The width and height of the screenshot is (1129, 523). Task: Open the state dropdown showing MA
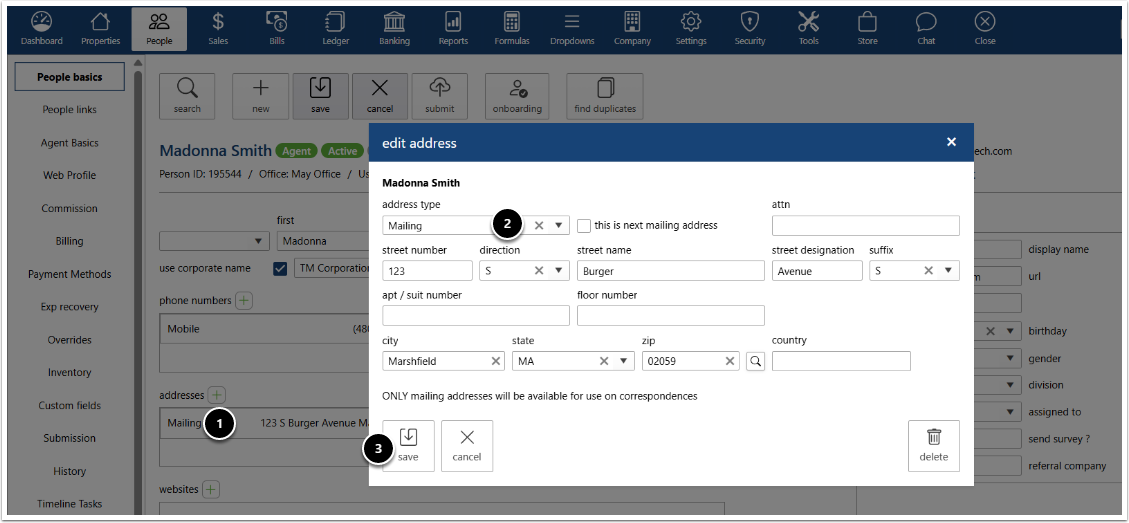click(624, 361)
